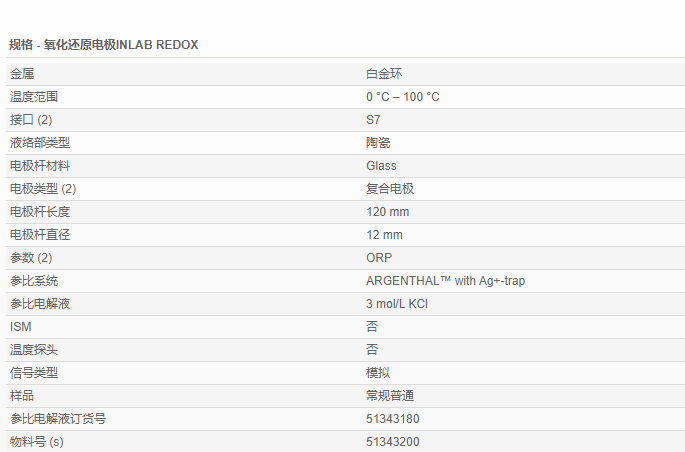Click the 12 mm shaft diameter value
The width and height of the screenshot is (685, 452).
pyautogui.click(x=384, y=235)
